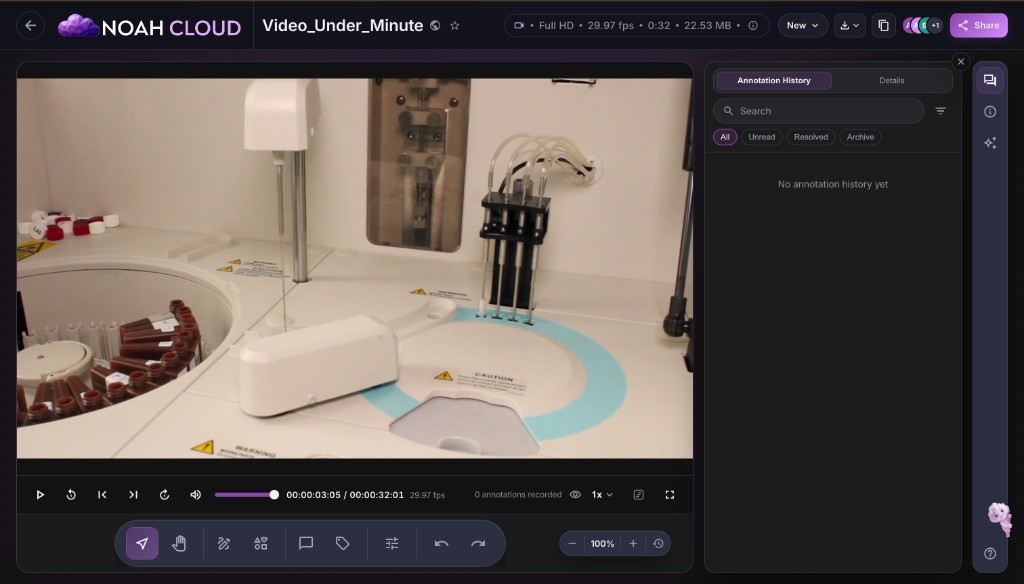Select the Archive filter chip

point(860,137)
